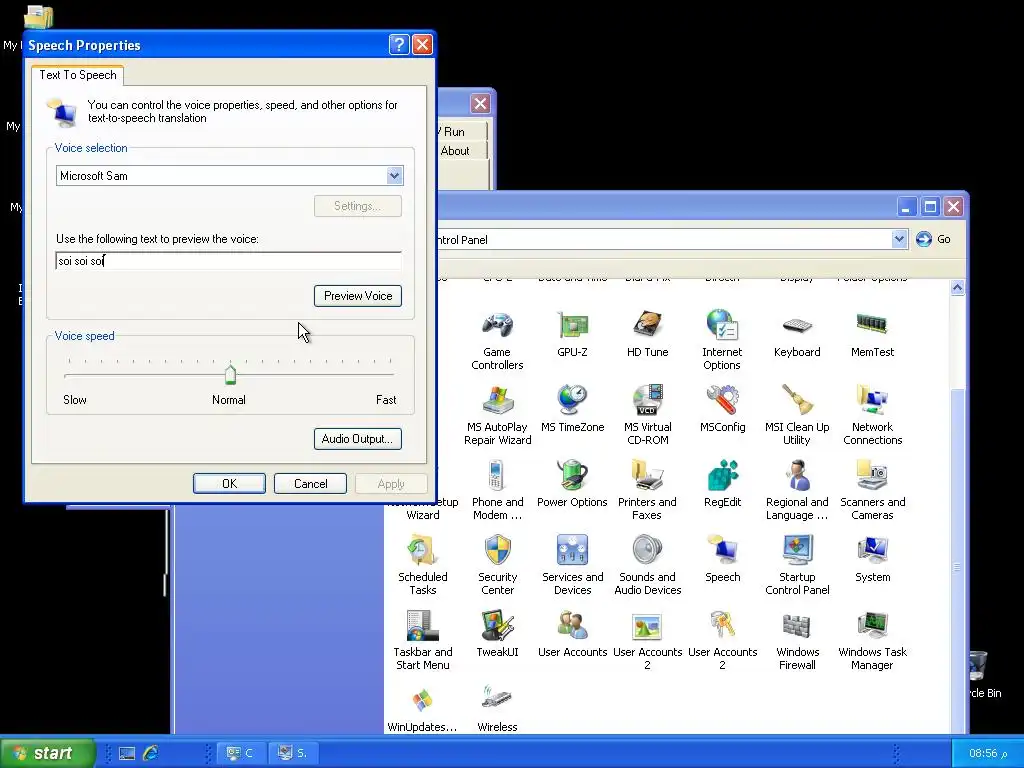
Task: Click the Audio Output button
Action: 358,439
